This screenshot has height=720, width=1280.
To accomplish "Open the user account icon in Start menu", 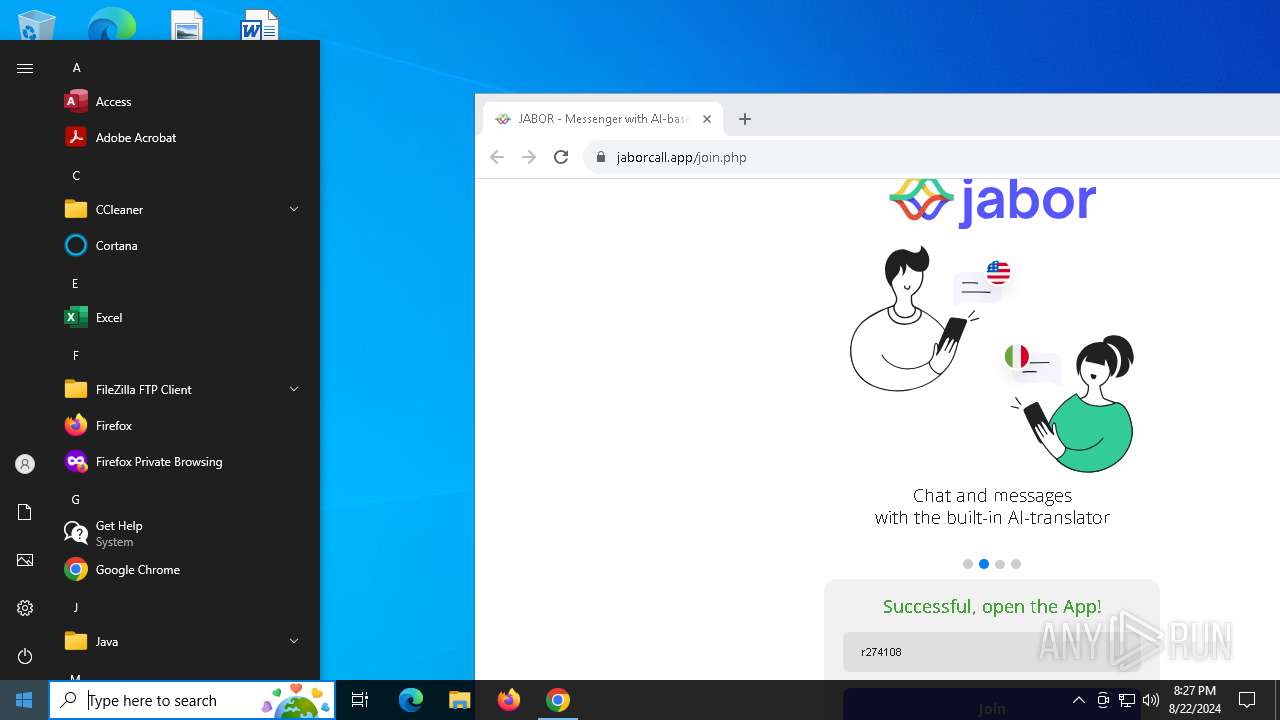I will pos(25,464).
